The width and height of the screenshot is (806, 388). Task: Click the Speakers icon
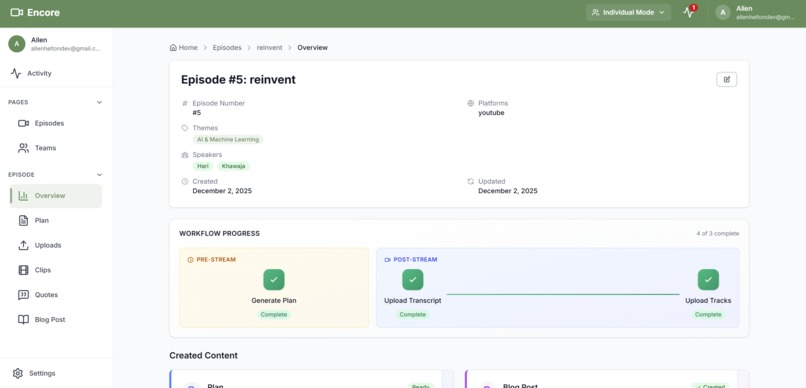[185, 155]
